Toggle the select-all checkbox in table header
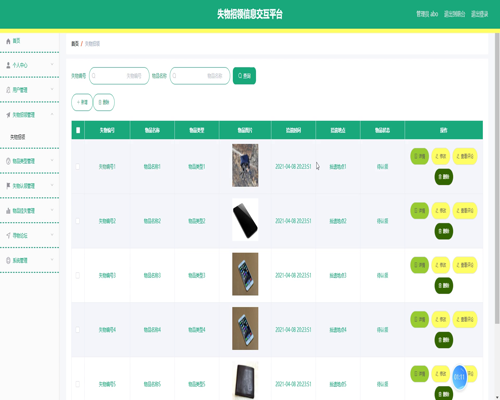This screenshot has width=500, height=400. (78, 130)
